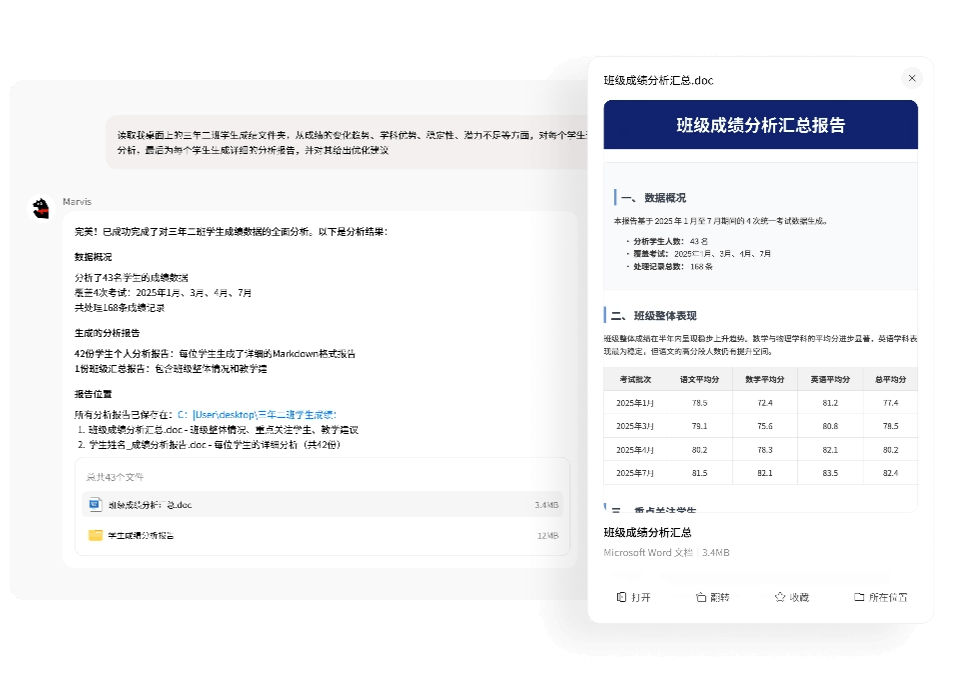
Task: Click the 分析学生人数: 43 名 bullet
Action: point(670,241)
